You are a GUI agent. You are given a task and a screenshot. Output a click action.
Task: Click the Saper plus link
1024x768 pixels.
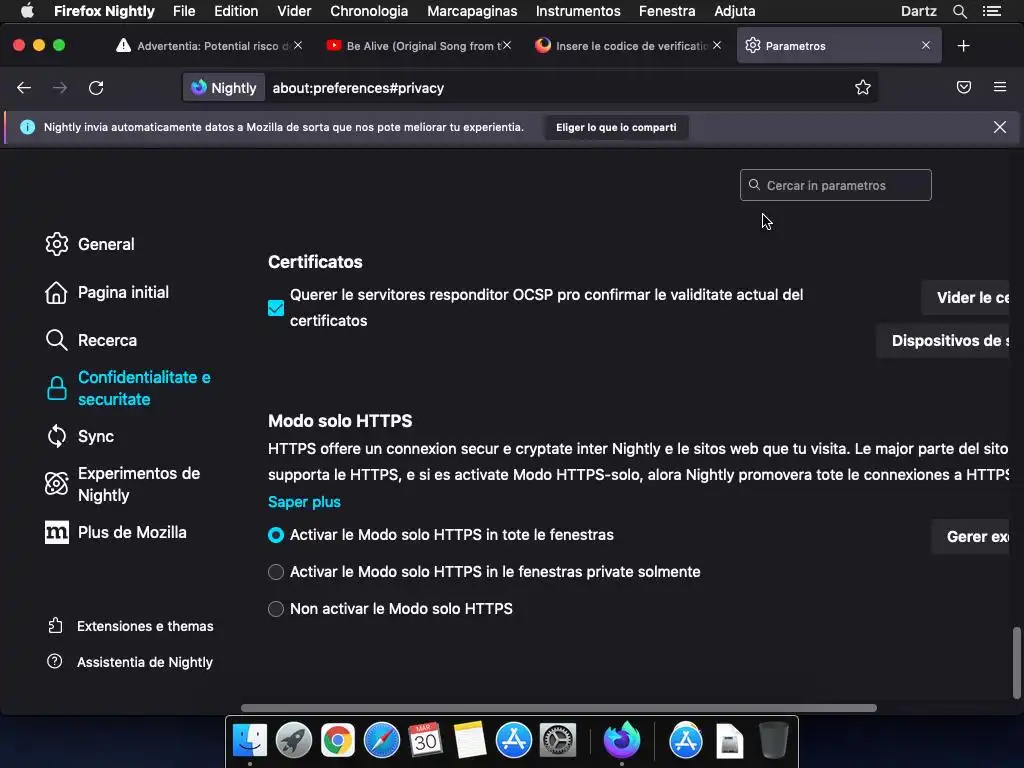(304, 502)
